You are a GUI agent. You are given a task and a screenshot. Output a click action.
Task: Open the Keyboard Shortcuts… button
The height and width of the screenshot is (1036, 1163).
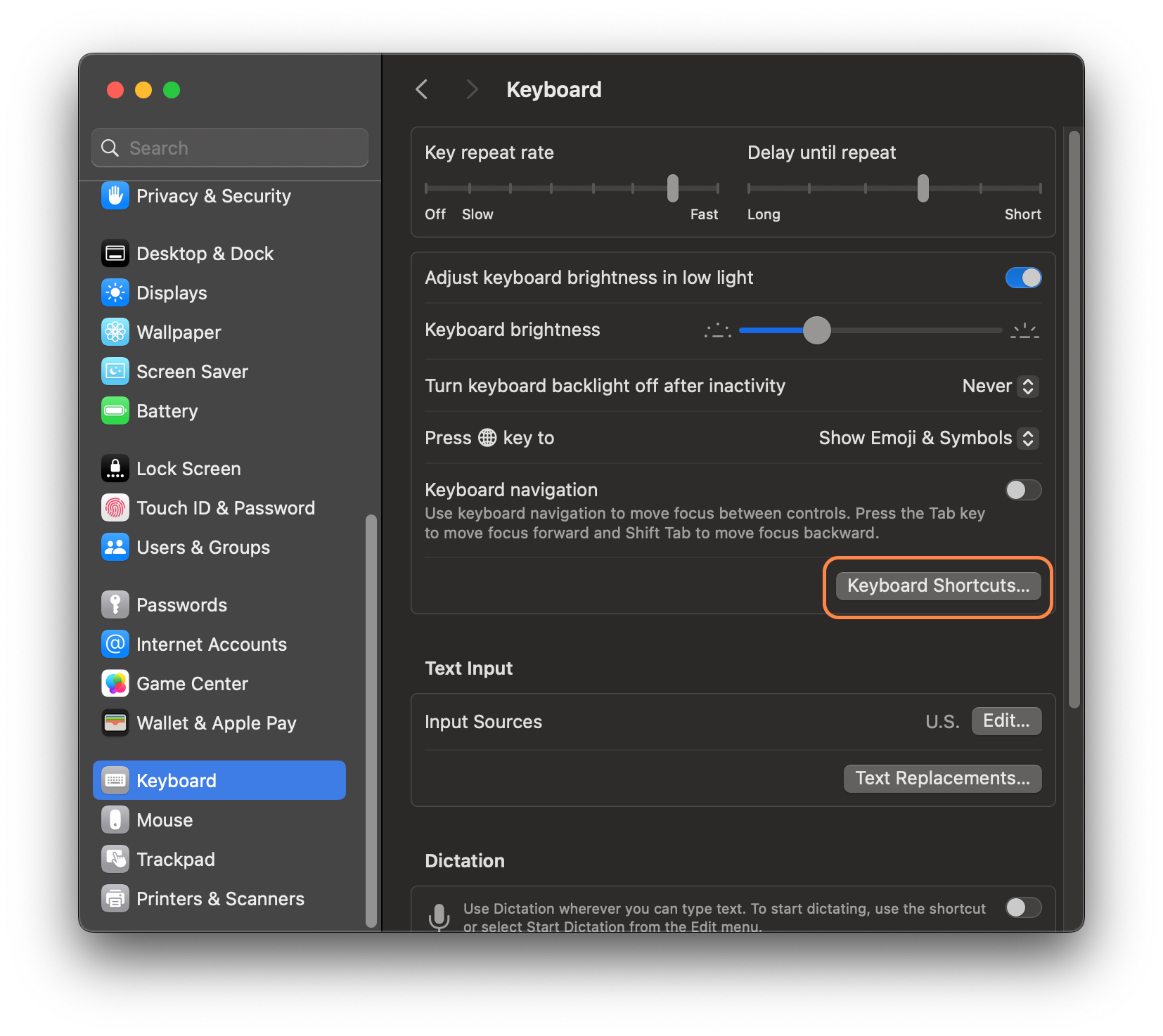(x=938, y=585)
